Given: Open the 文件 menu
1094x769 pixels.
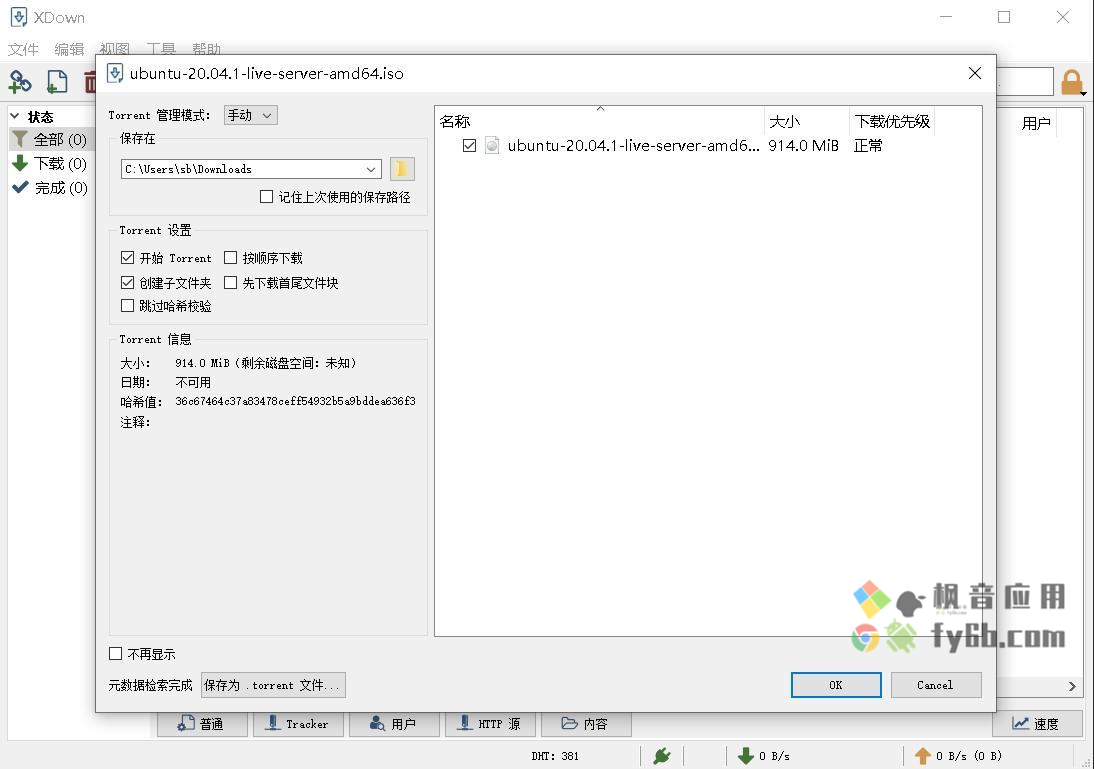Looking at the screenshot, I should tap(23, 49).
